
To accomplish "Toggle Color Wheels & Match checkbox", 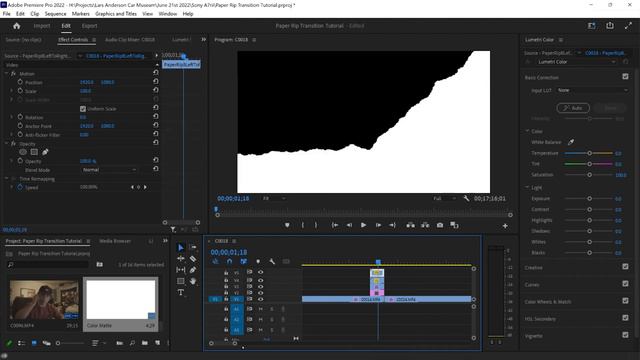I will click(625, 301).
